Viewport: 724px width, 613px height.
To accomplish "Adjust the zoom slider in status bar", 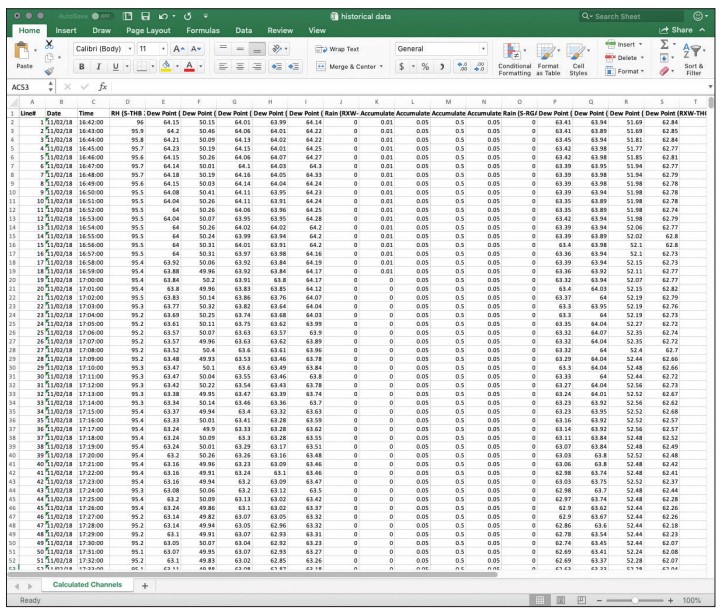I will point(634,600).
